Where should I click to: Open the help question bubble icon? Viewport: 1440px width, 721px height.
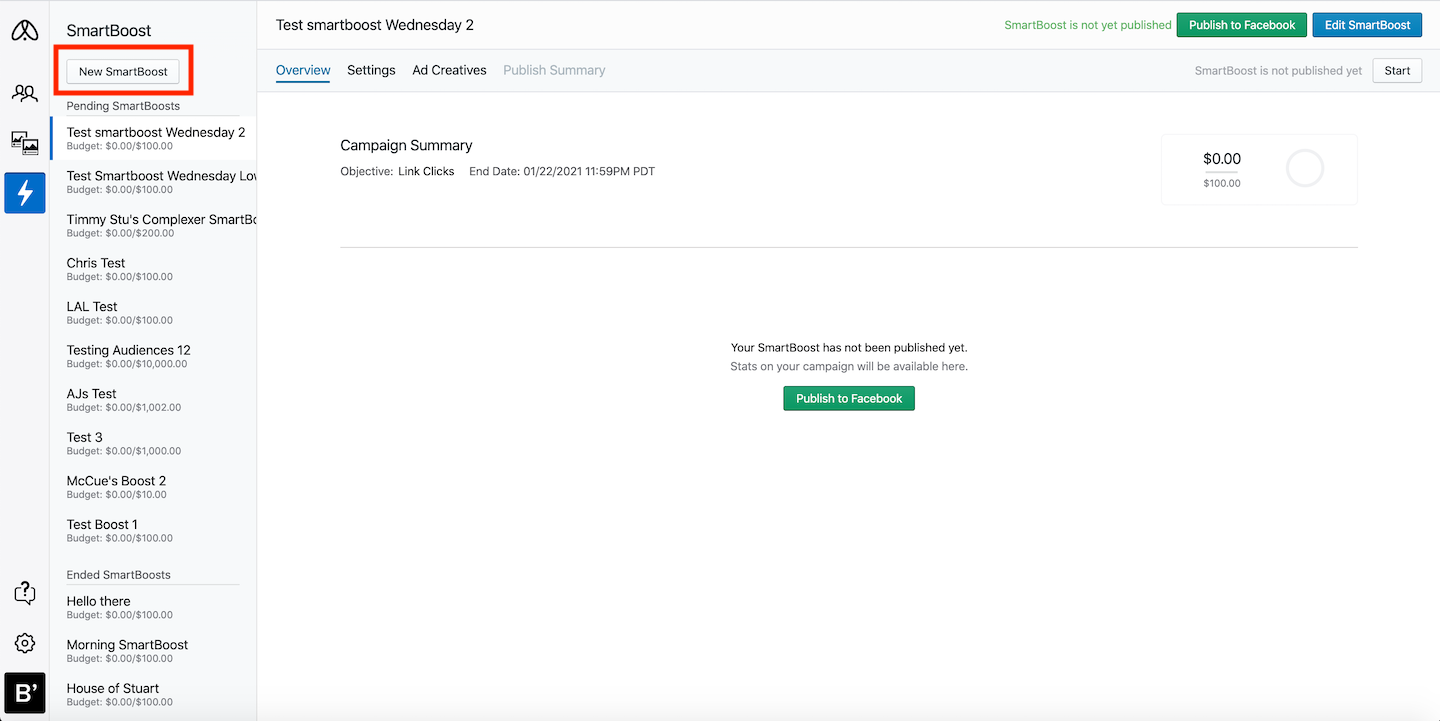click(x=25, y=593)
